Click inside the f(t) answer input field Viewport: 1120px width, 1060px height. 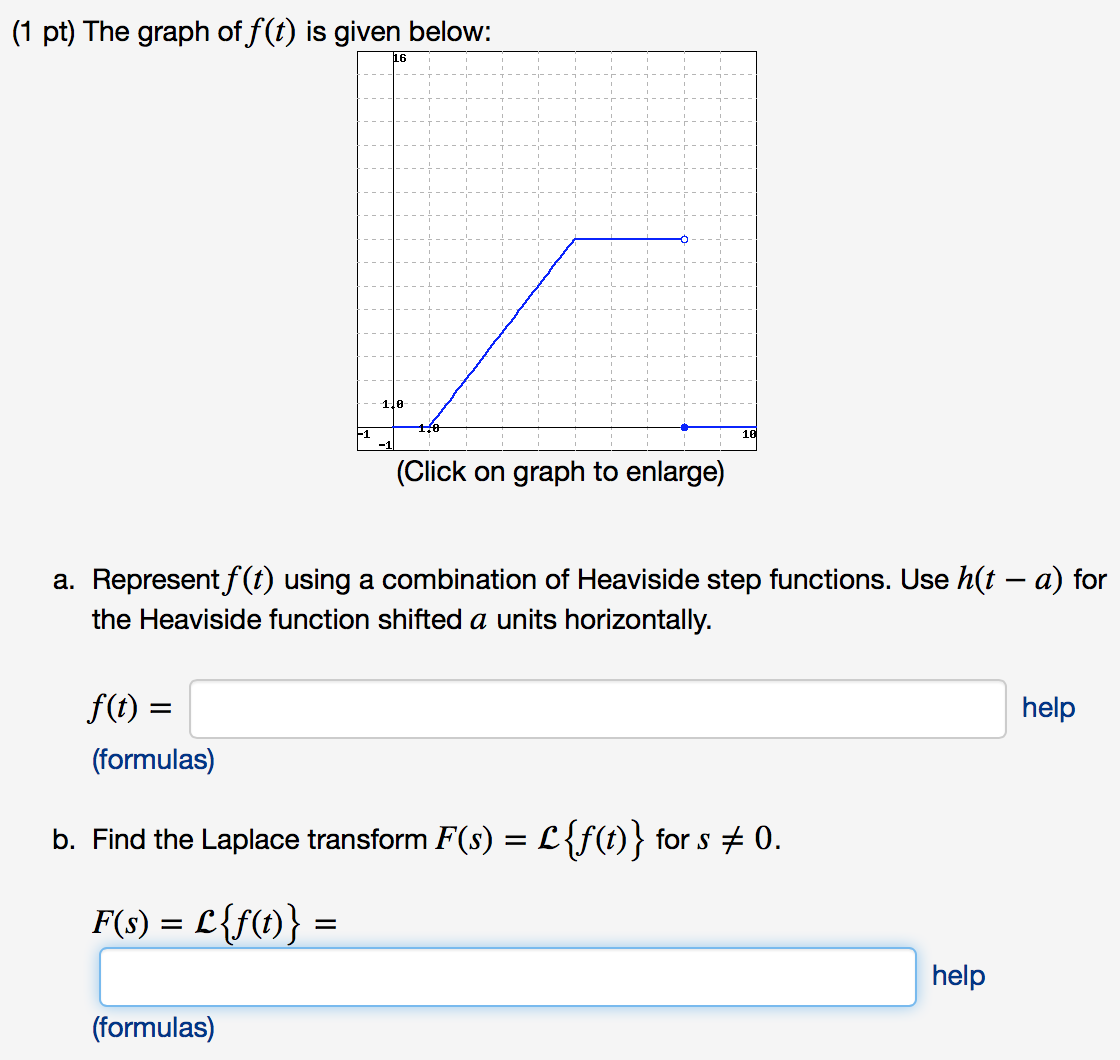click(595, 708)
